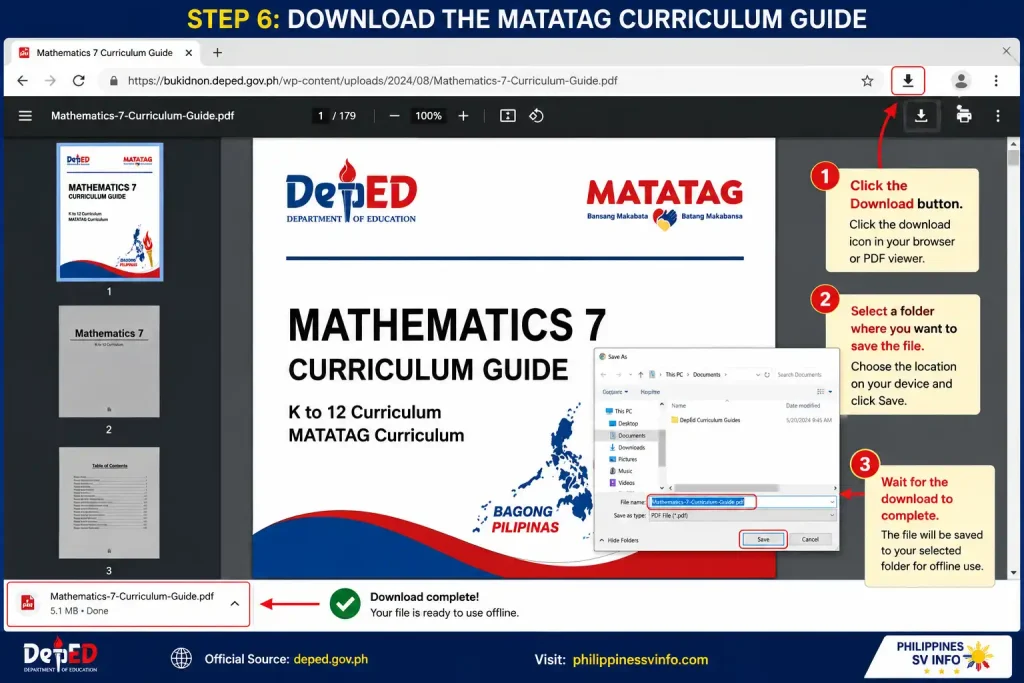Click the PDF viewer download button
The height and width of the screenshot is (683, 1024).
point(921,116)
